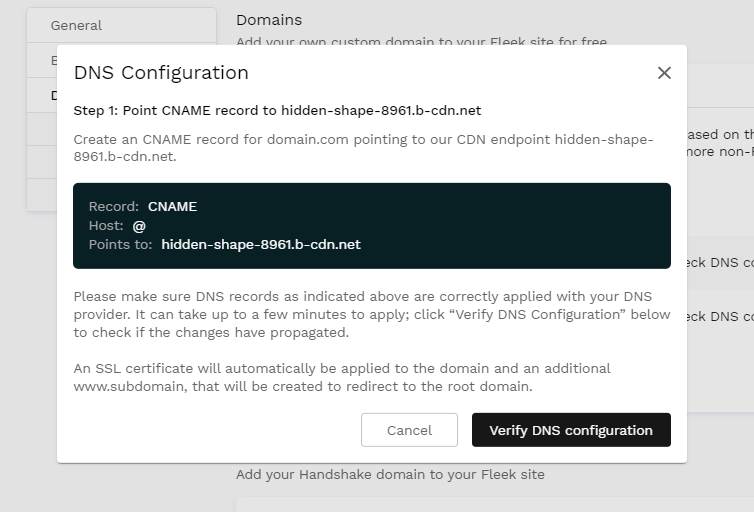Close the DNS Configuration dialog
Screen dimensions: 754x512
tap(664, 73)
